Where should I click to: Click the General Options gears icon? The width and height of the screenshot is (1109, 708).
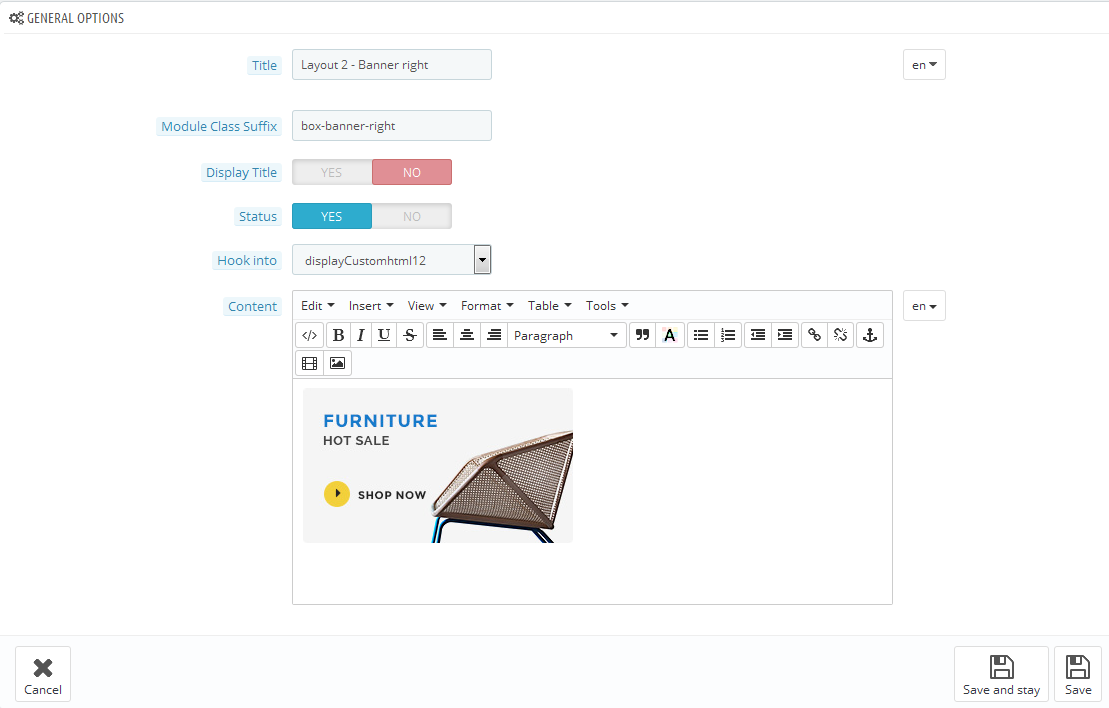coord(16,18)
